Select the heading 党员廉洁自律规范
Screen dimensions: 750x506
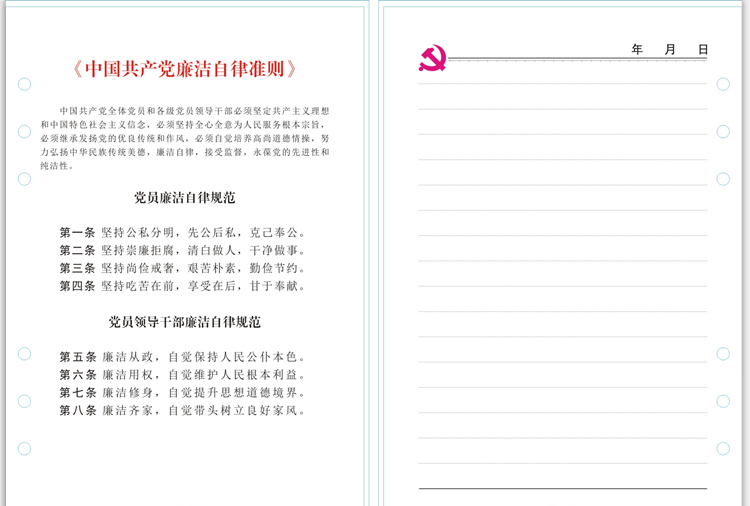(185, 198)
